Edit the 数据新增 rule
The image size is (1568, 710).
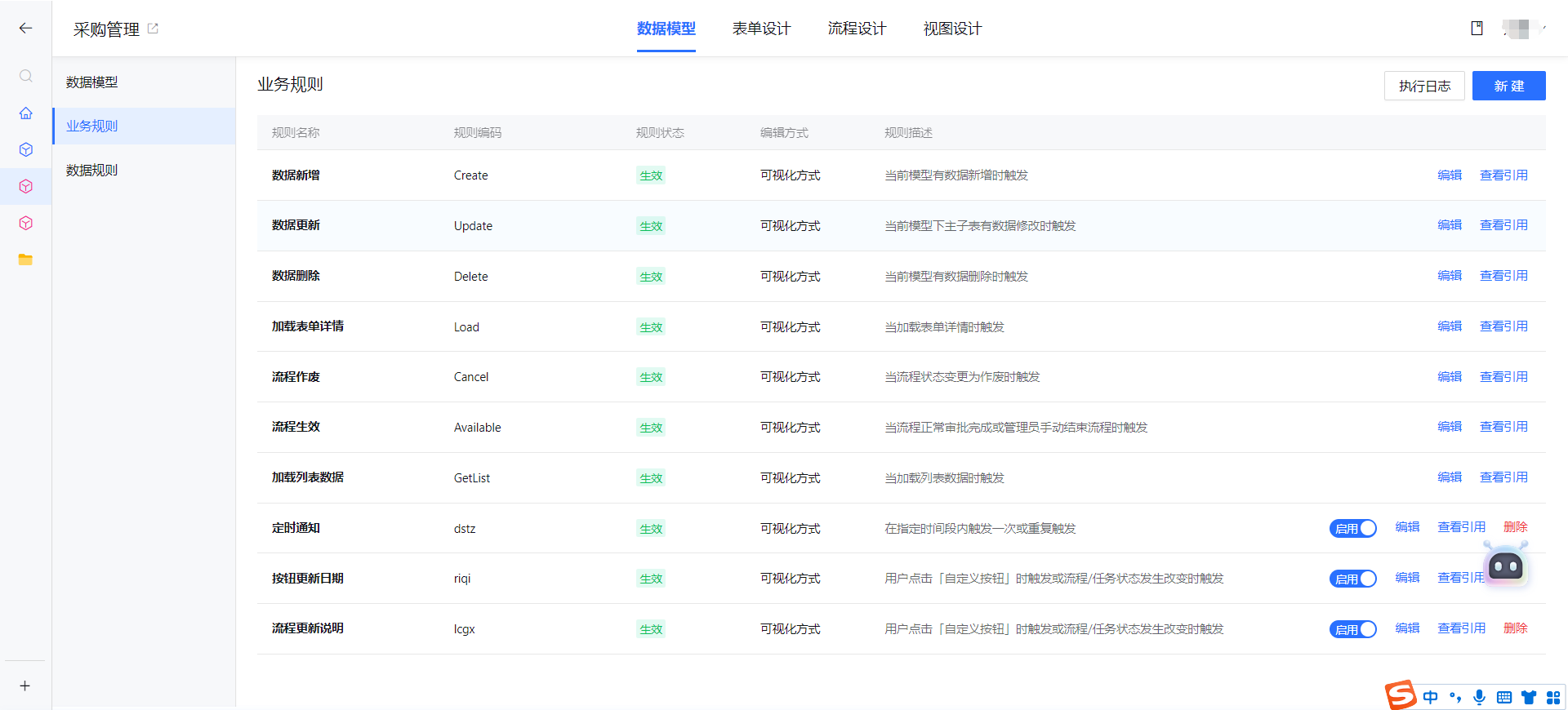1450,175
